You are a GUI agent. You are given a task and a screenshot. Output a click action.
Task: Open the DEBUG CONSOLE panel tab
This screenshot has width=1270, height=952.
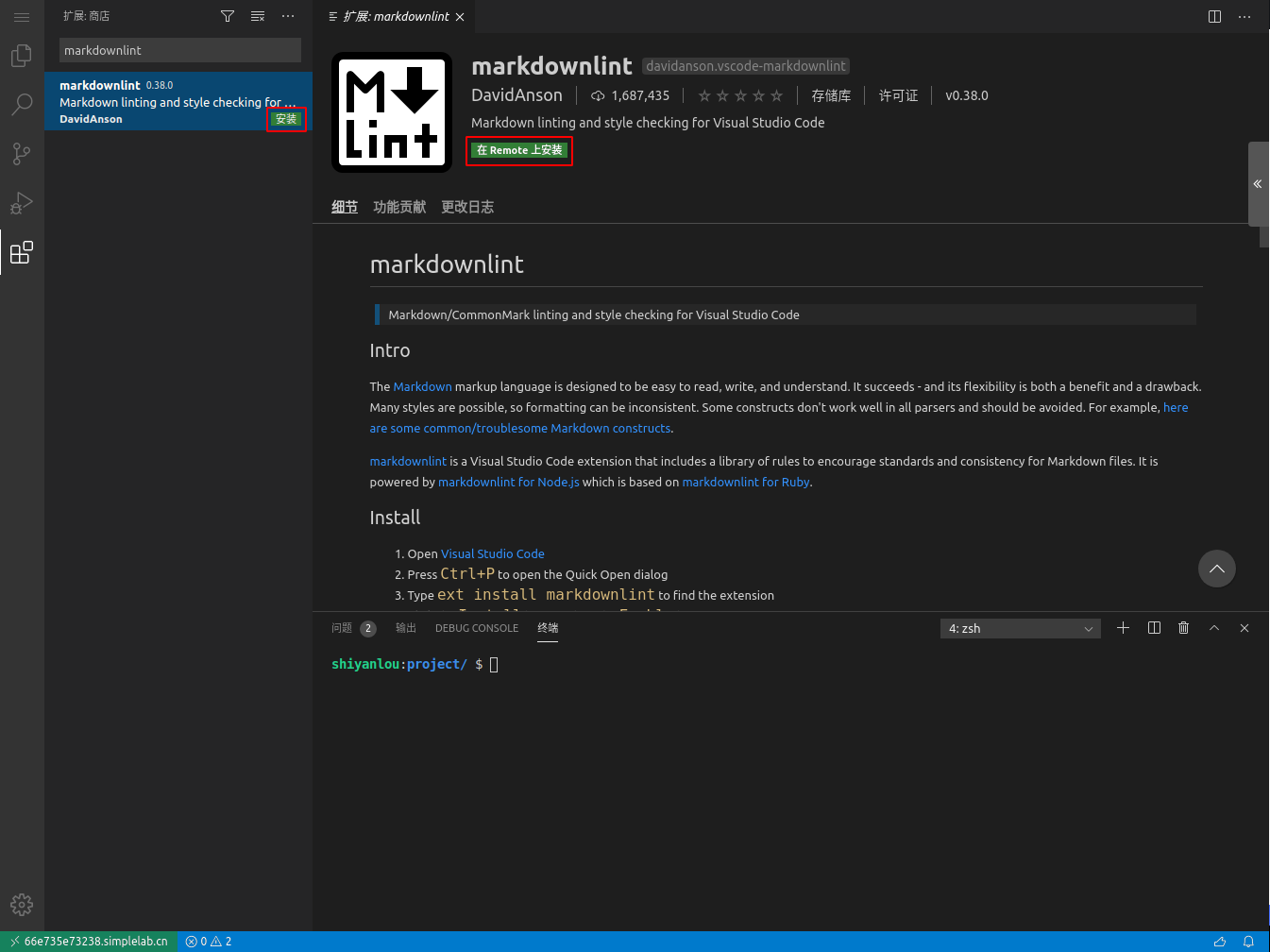tap(477, 628)
